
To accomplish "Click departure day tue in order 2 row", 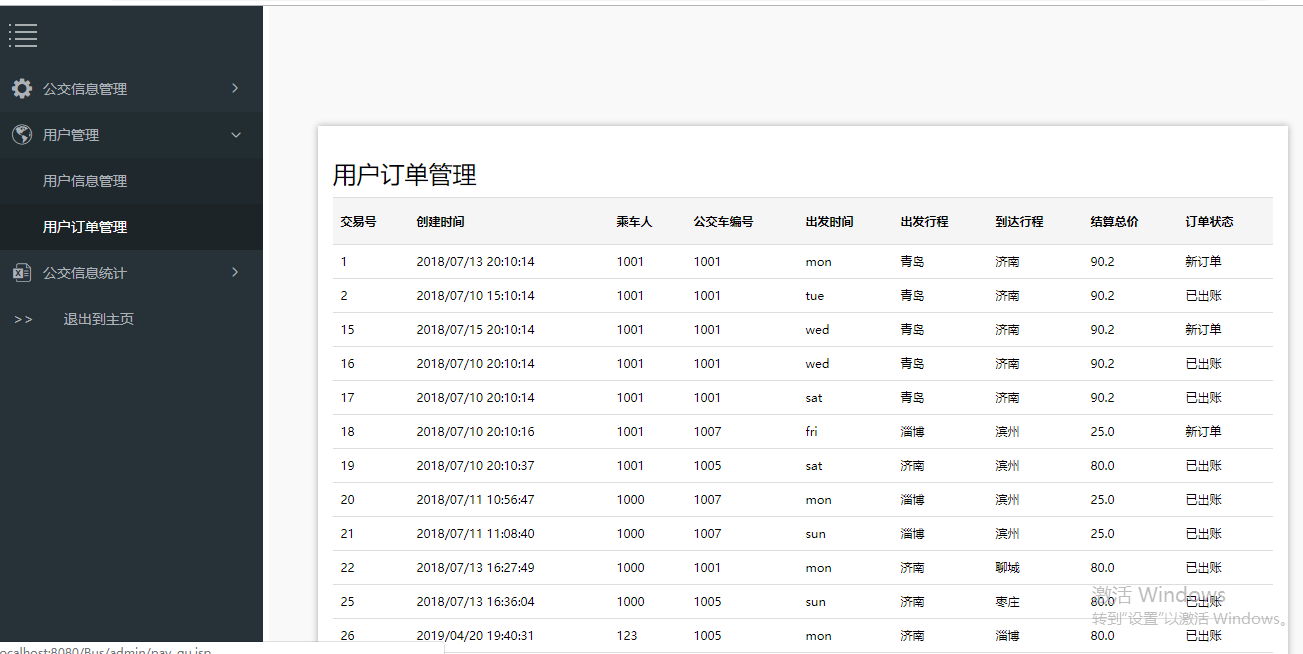I will click(x=814, y=296).
